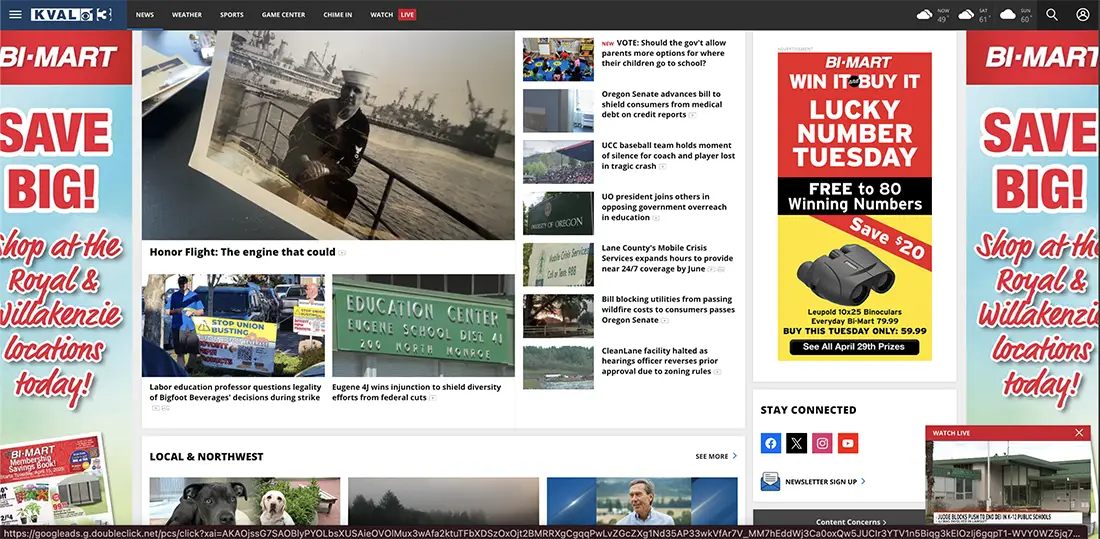The width and height of the screenshot is (1100, 539).
Task: Open the Instagram social icon
Action: point(822,443)
